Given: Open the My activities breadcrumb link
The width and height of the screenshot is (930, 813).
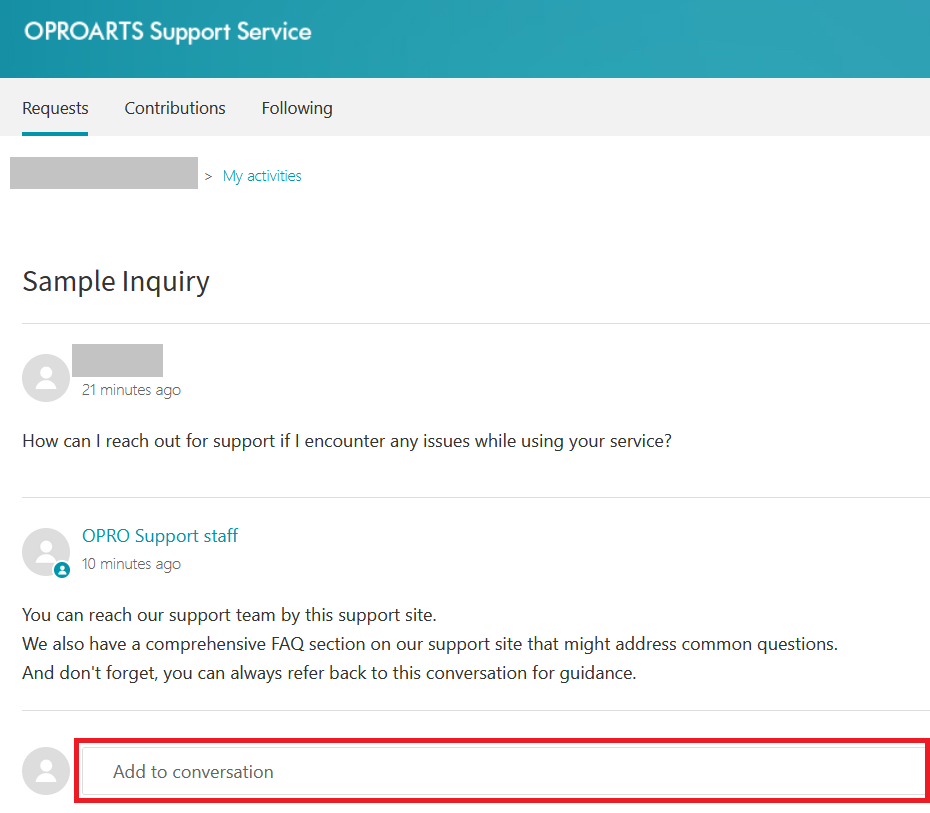Looking at the screenshot, I should pos(262,176).
